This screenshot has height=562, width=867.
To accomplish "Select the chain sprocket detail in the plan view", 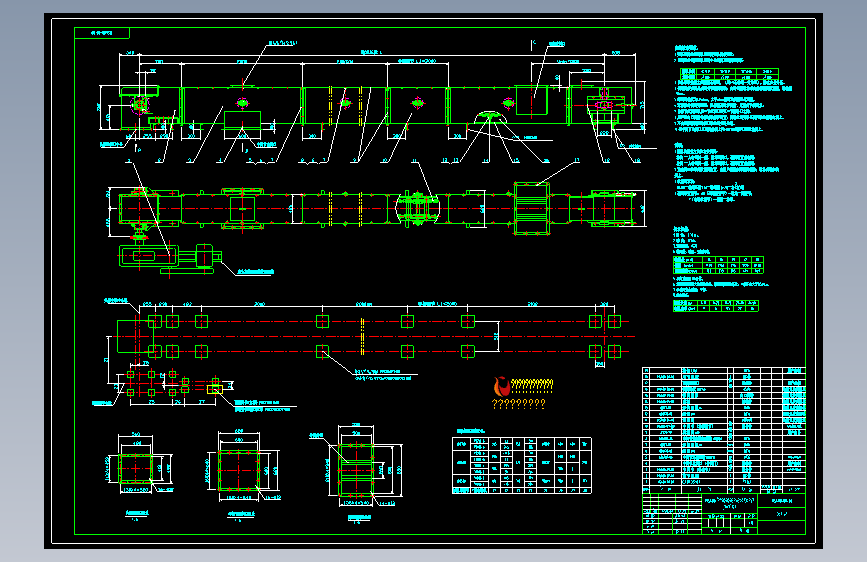I will click(417, 208).
